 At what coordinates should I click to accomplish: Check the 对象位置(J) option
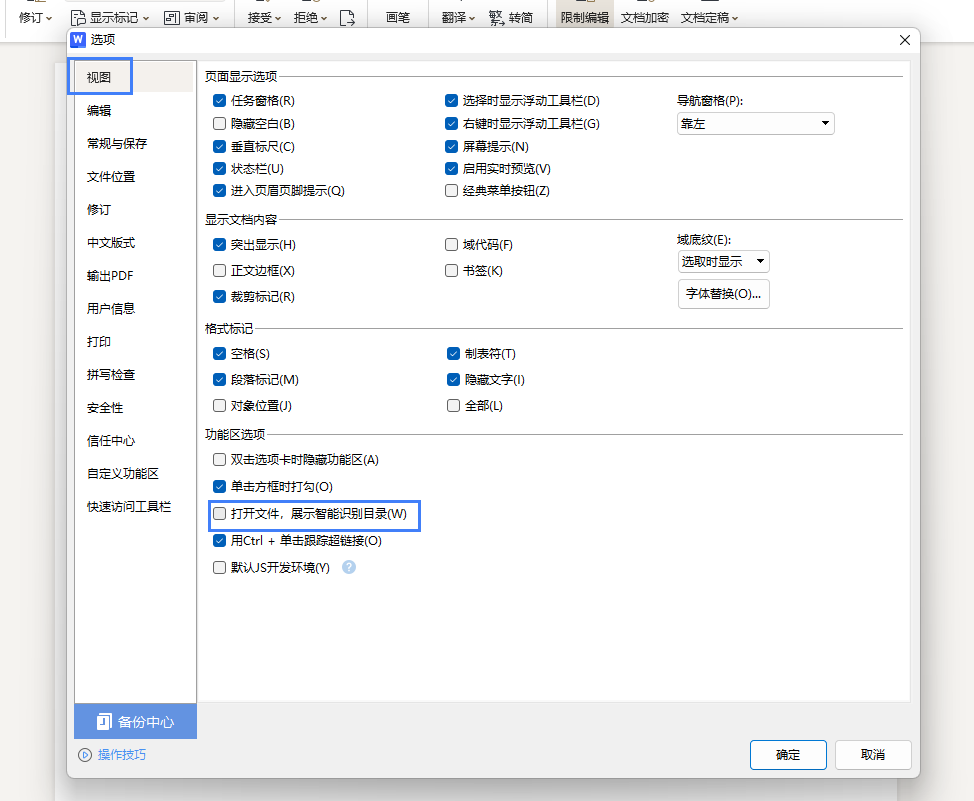(x=219, y=406)
